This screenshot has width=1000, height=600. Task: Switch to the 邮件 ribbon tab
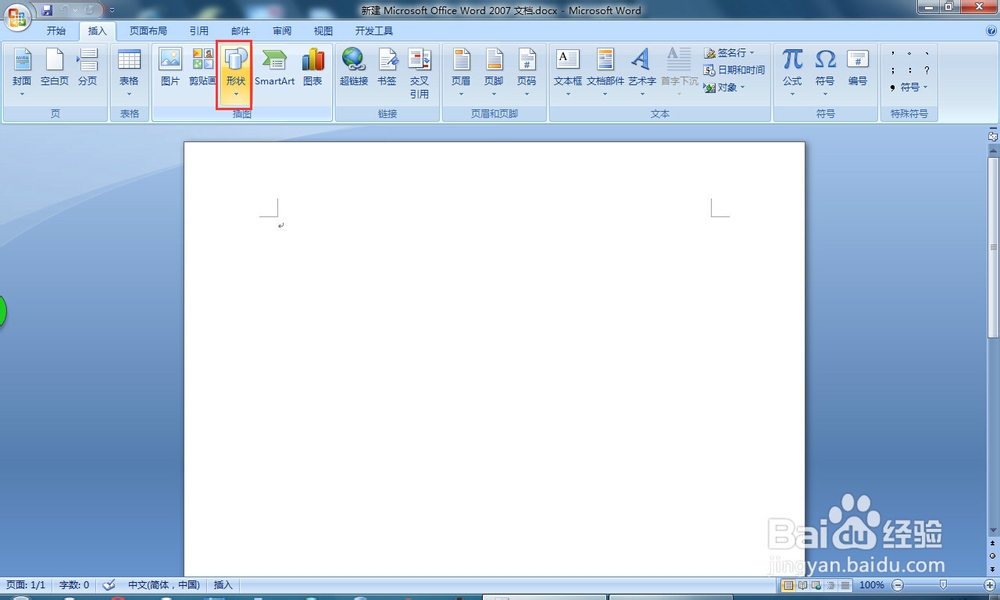(x=240, y=30)
